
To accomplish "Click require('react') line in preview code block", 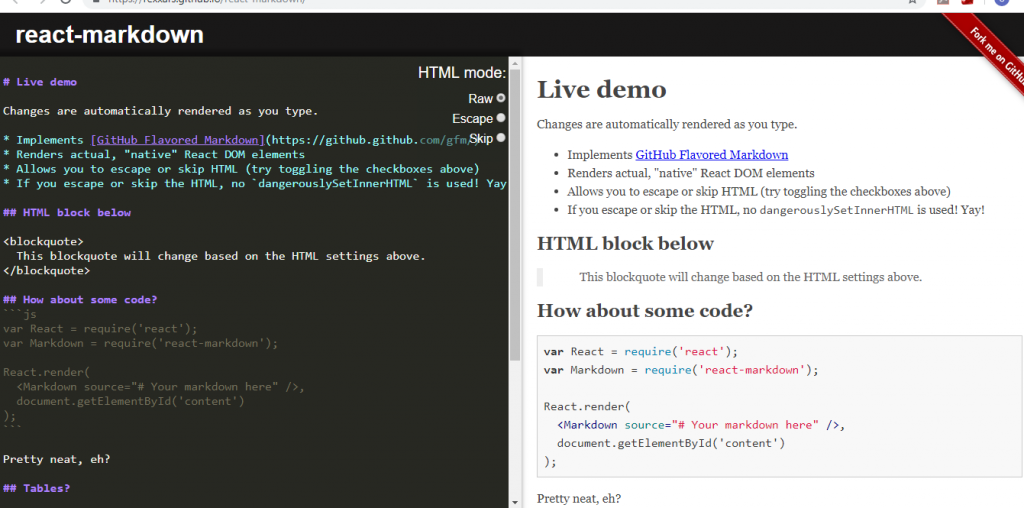I will click(x=641, y=351).
